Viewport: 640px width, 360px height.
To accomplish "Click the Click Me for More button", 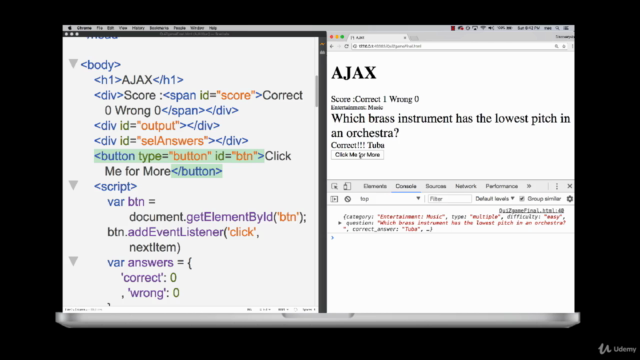I will (x=357, y=155).
